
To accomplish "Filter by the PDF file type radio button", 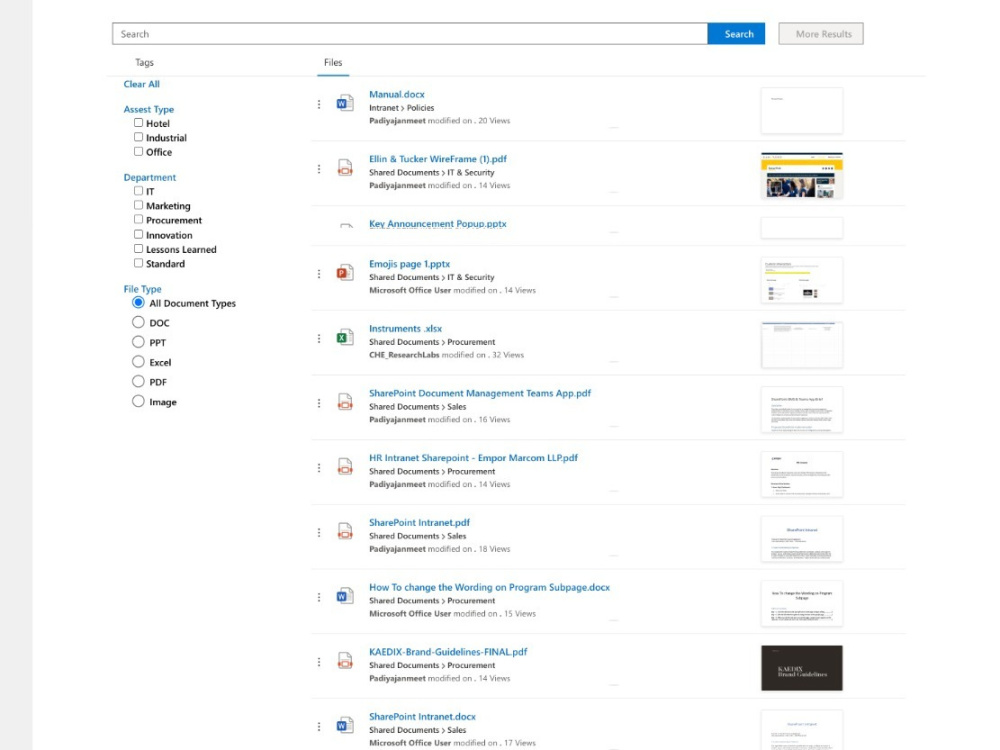I will [138, 381].
